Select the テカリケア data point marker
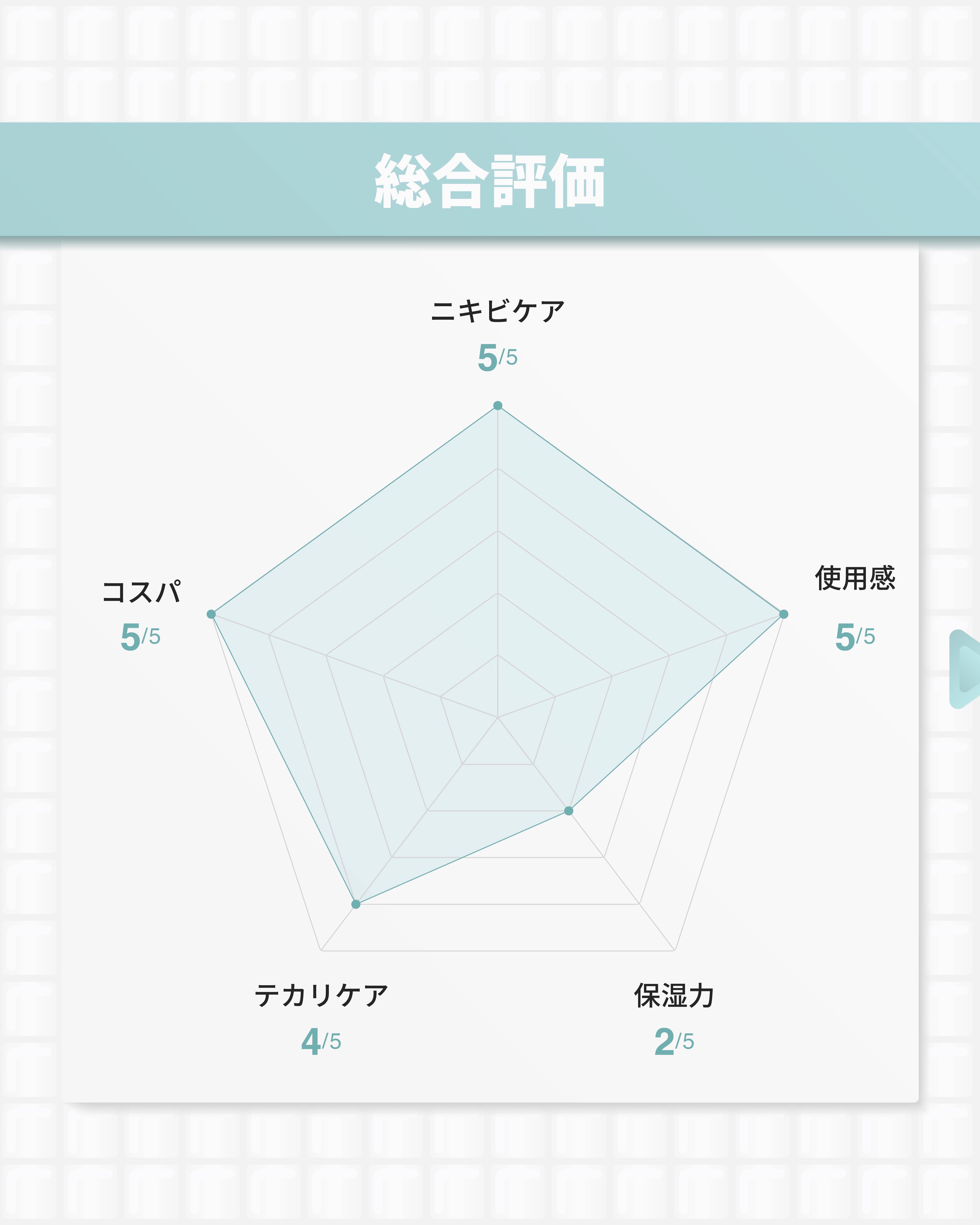980x1225 pixels. click(356, 904)
